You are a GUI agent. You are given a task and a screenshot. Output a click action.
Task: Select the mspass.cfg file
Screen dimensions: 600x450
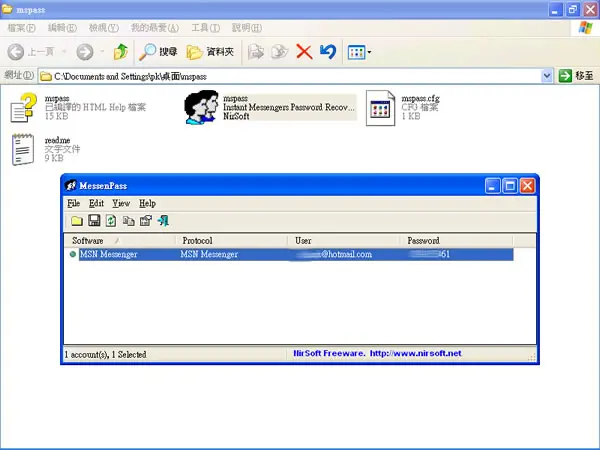(x=403, y=108)
